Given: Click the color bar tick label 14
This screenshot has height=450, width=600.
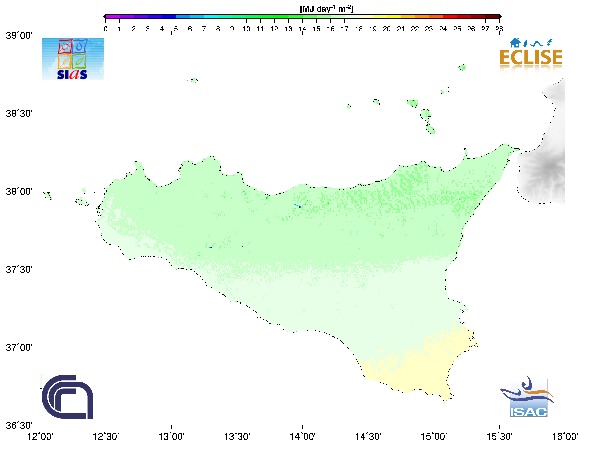Looking at the screenshot, I should pyautogui.click(x=302, y=29).
